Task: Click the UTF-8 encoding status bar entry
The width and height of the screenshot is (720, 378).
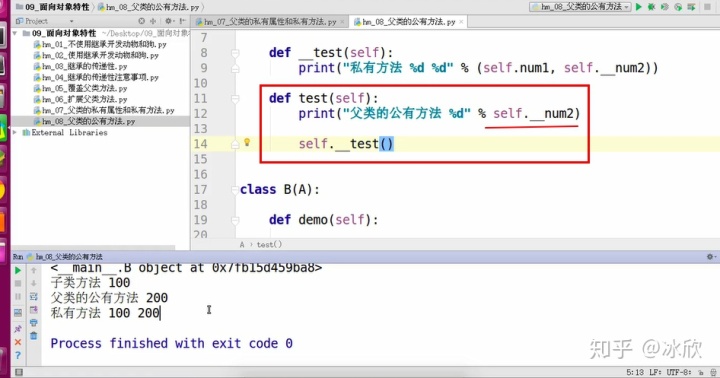Action: (x=678, y=372)
